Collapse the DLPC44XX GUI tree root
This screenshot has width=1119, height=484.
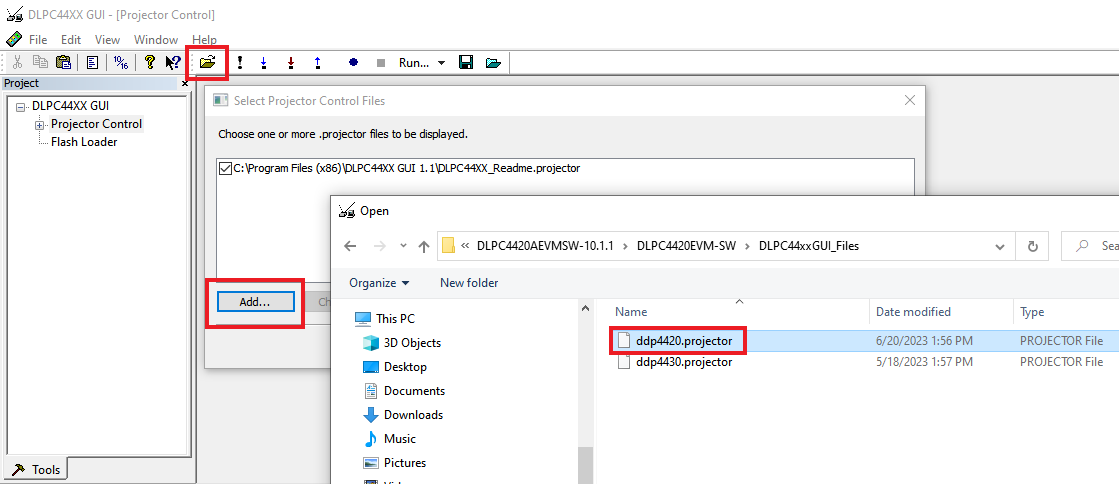tap(20, 107)
